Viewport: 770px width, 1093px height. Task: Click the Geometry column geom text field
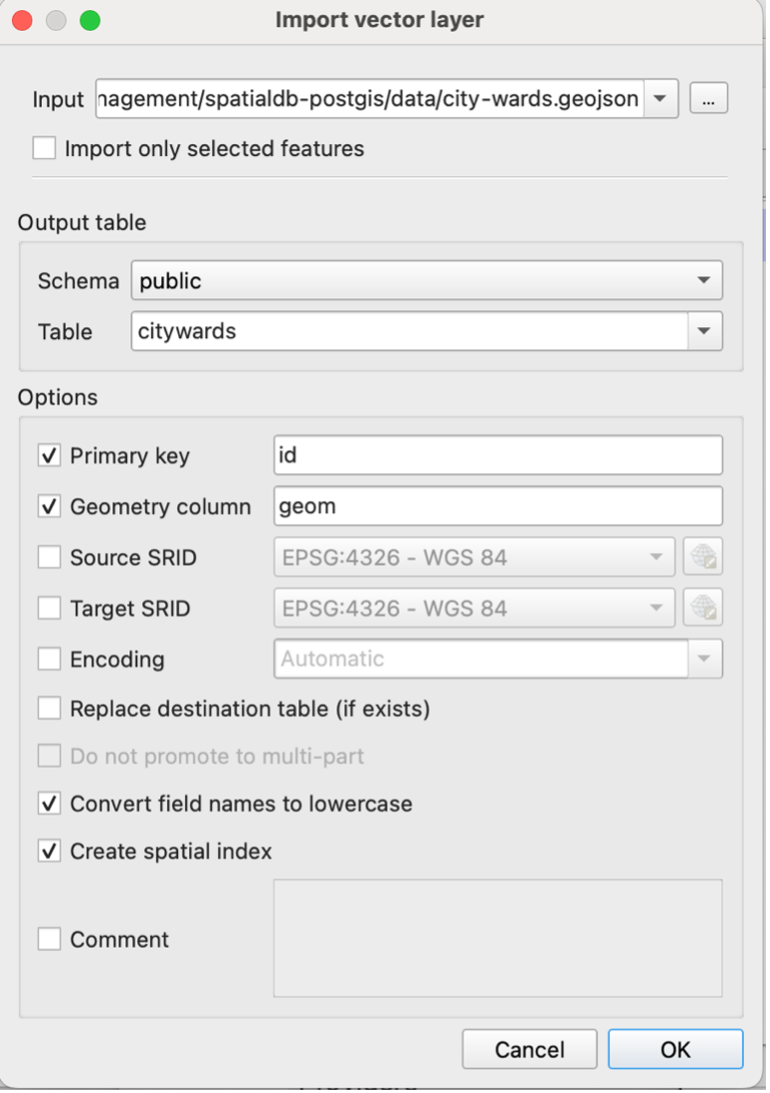498,506
